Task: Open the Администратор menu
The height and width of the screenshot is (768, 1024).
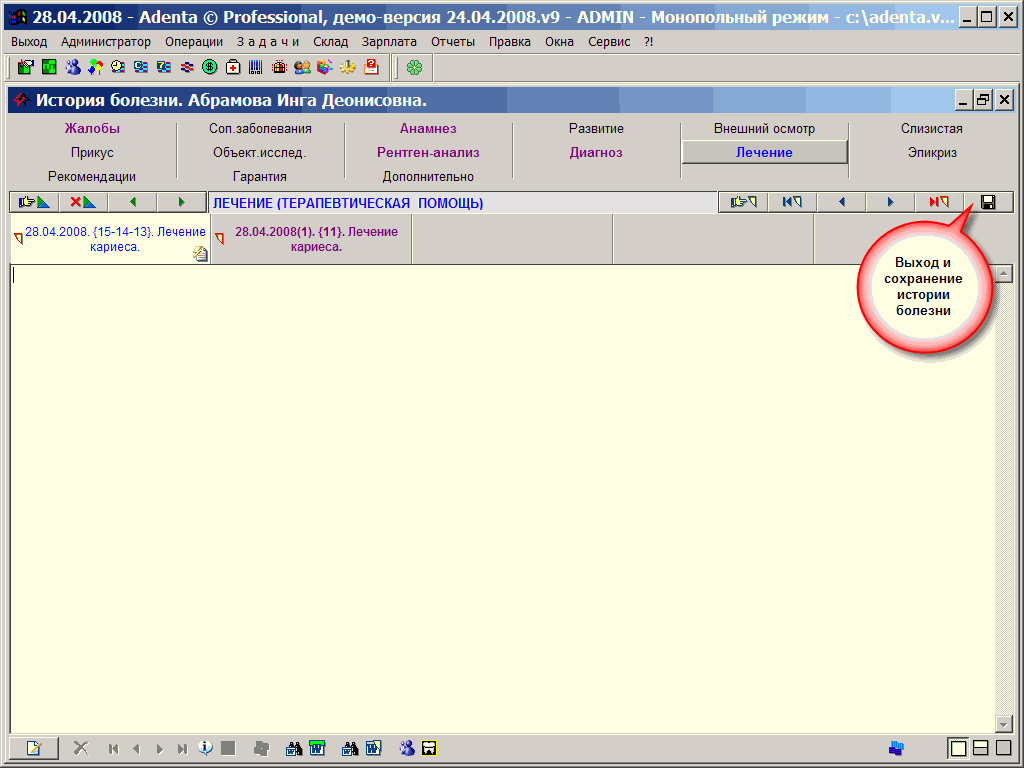Action: pos(106,42)
